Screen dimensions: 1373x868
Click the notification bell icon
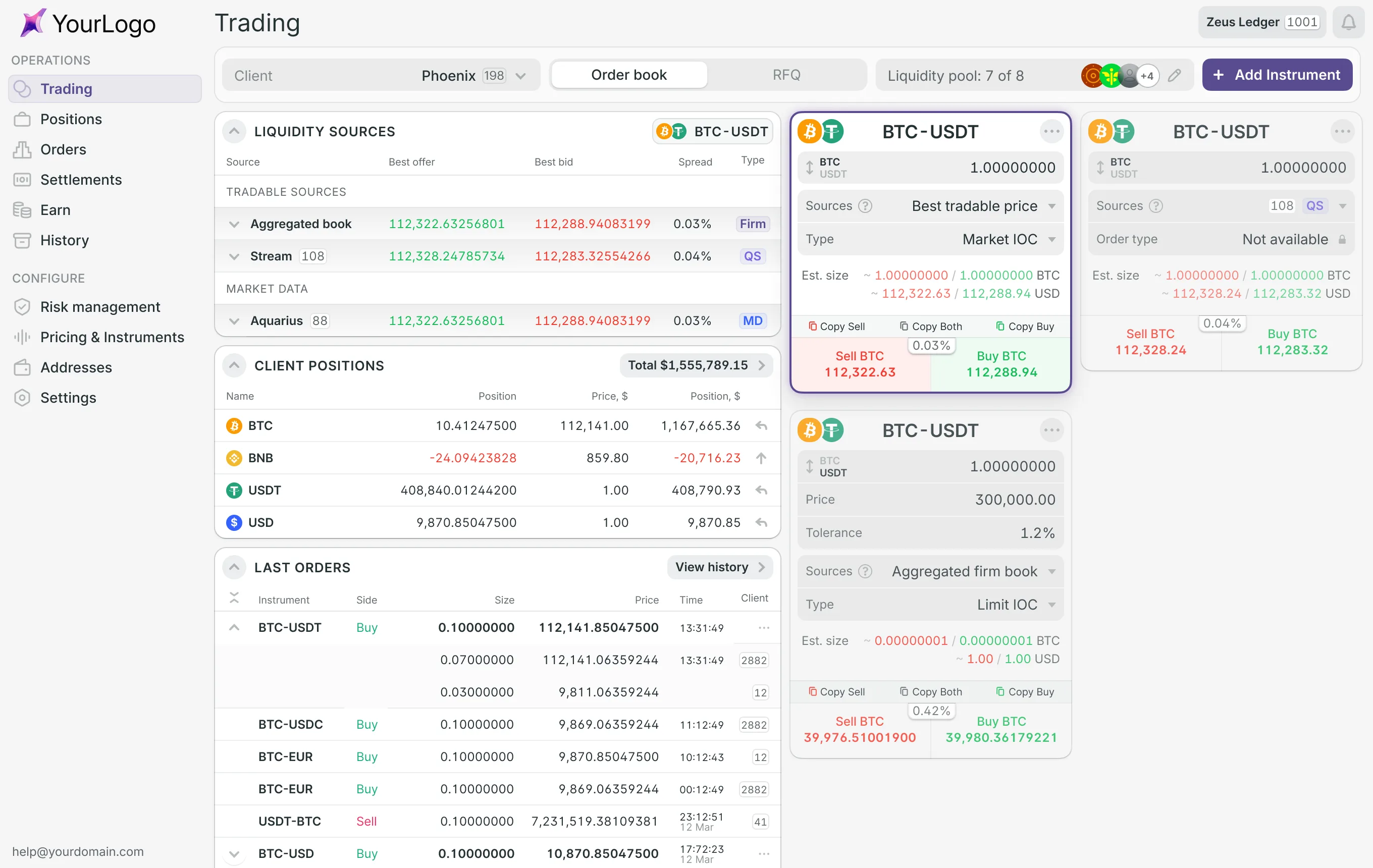point(1348,23)
